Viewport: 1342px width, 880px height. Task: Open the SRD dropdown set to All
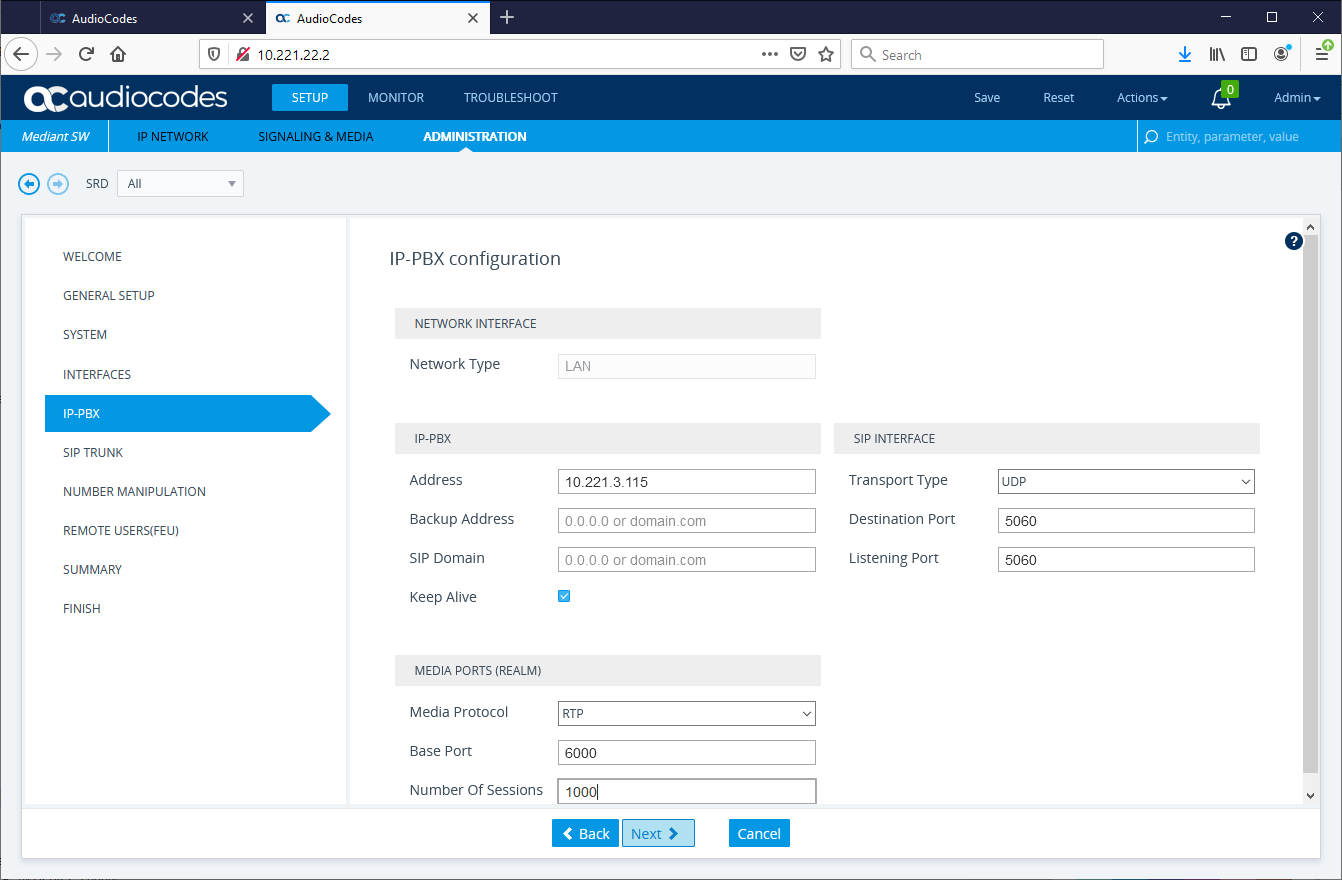pyautogui.click(x=180, y=184)
